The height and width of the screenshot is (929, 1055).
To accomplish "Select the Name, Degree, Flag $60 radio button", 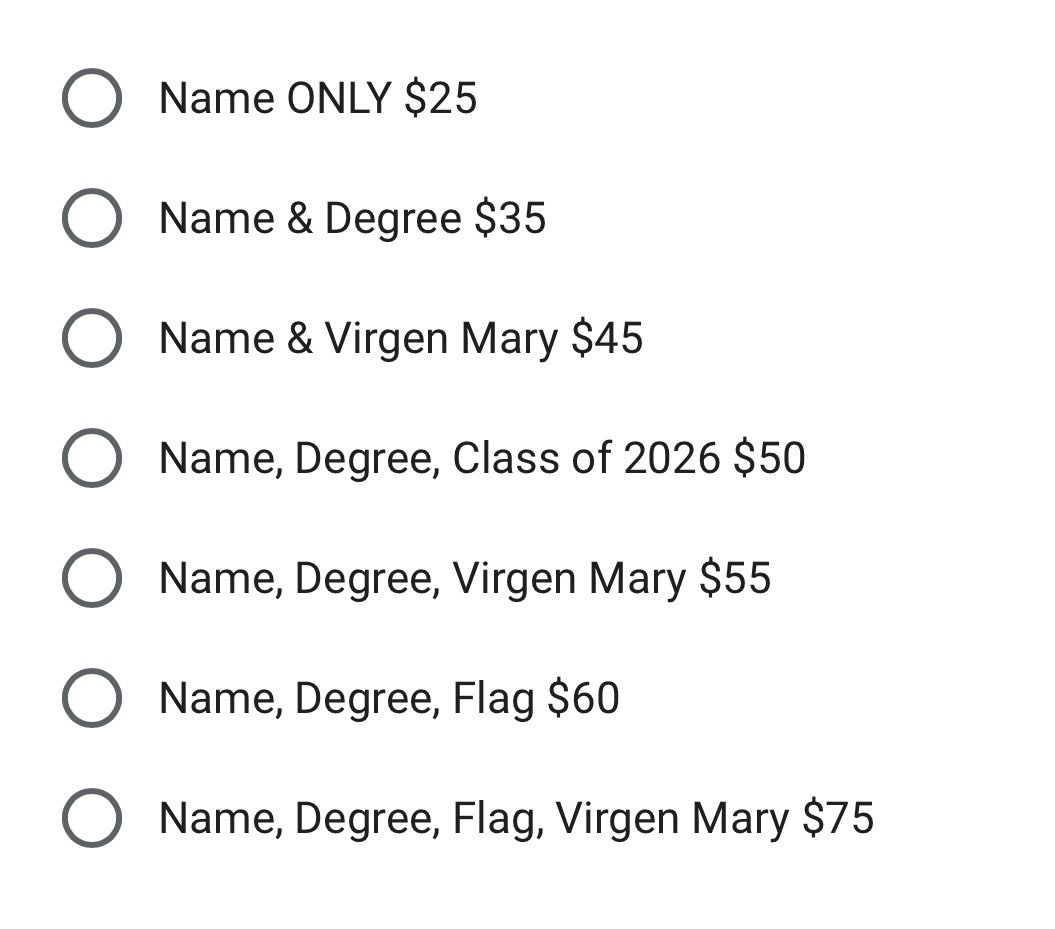I will (92, 698).
